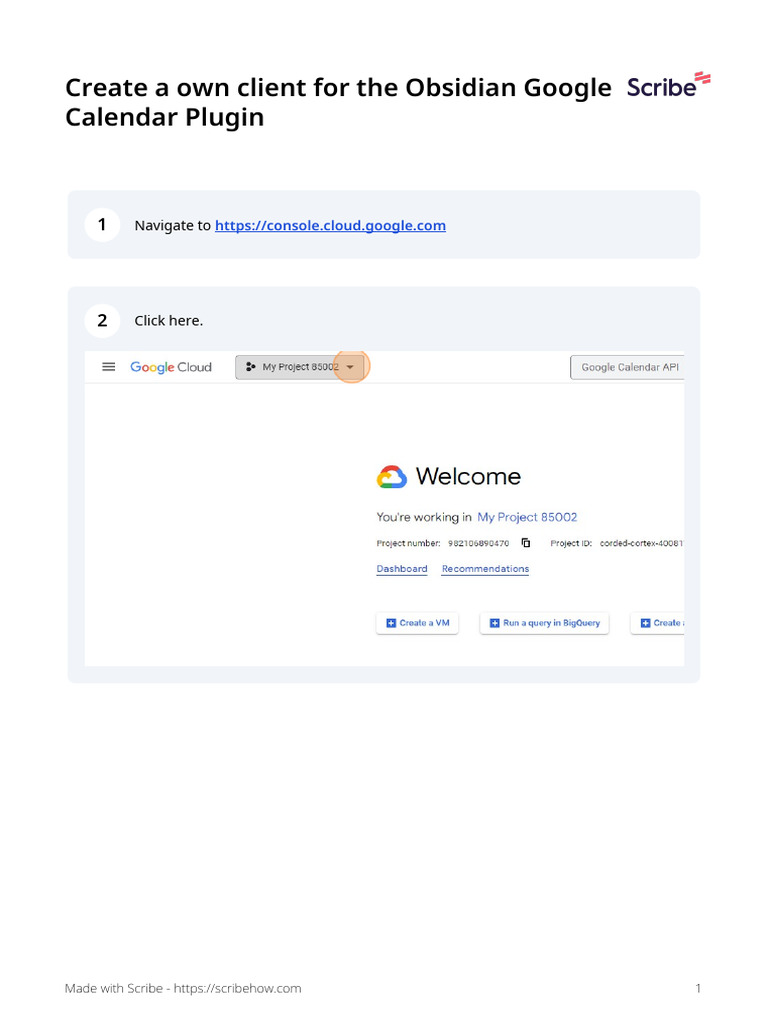
Task: Expand the project selector dropdown arrow
Action: coord(350,367)
